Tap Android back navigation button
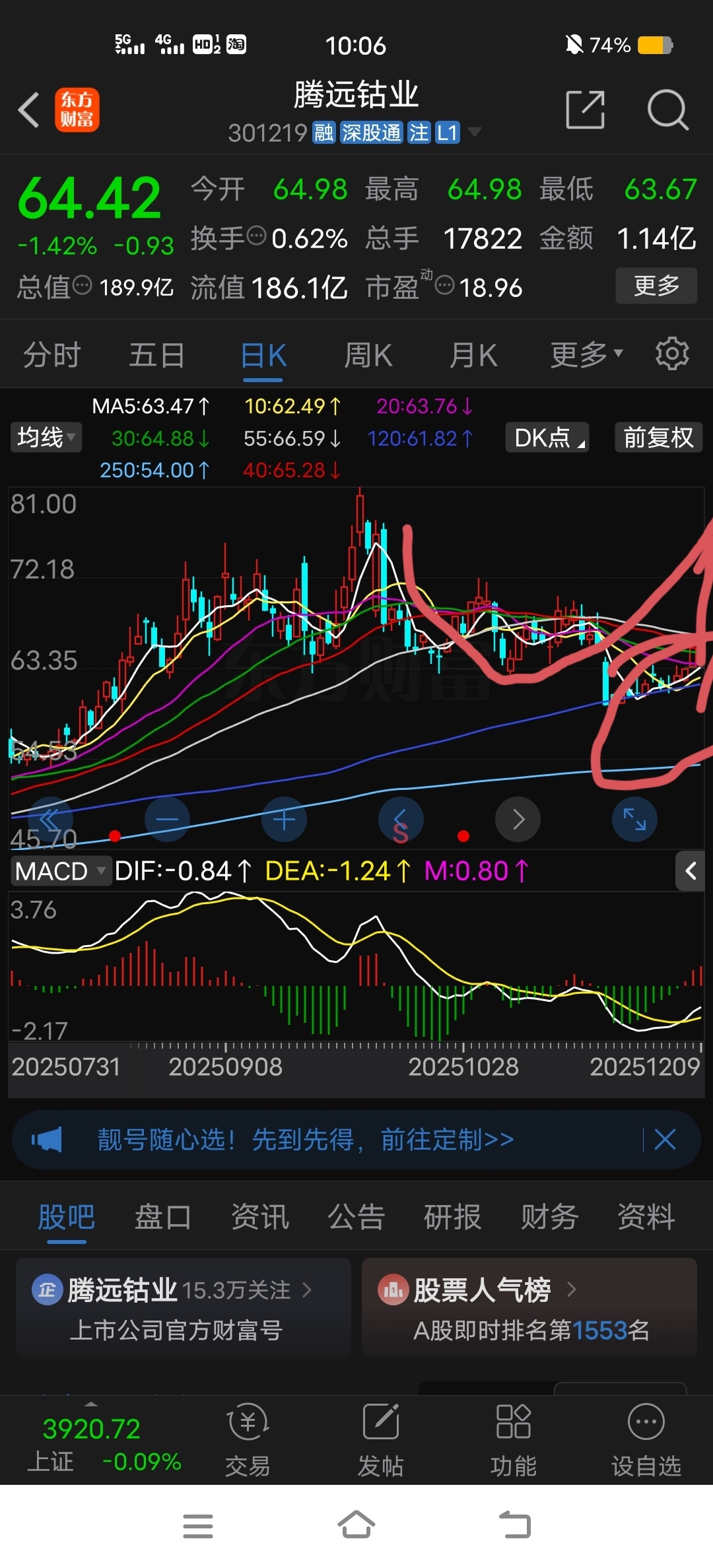This screenshot has height=1568, width=713. (515, 1524)
